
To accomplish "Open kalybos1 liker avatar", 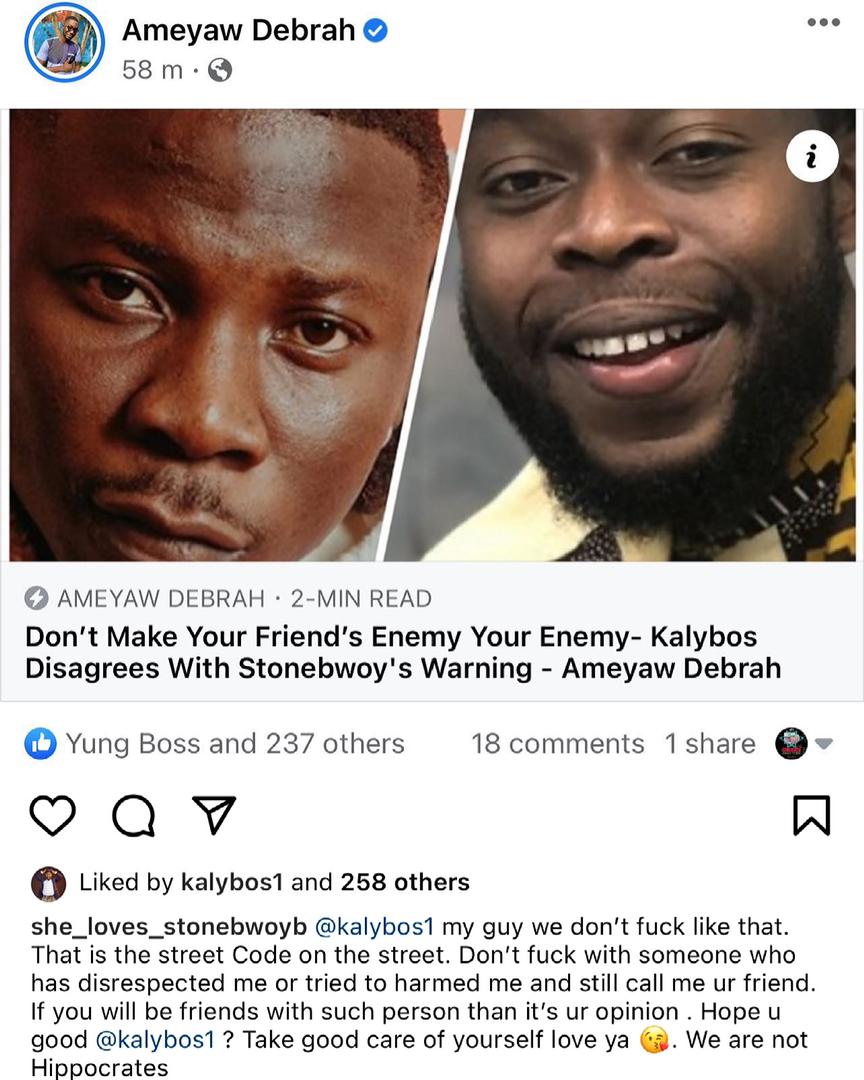I will tap(48, 884).
